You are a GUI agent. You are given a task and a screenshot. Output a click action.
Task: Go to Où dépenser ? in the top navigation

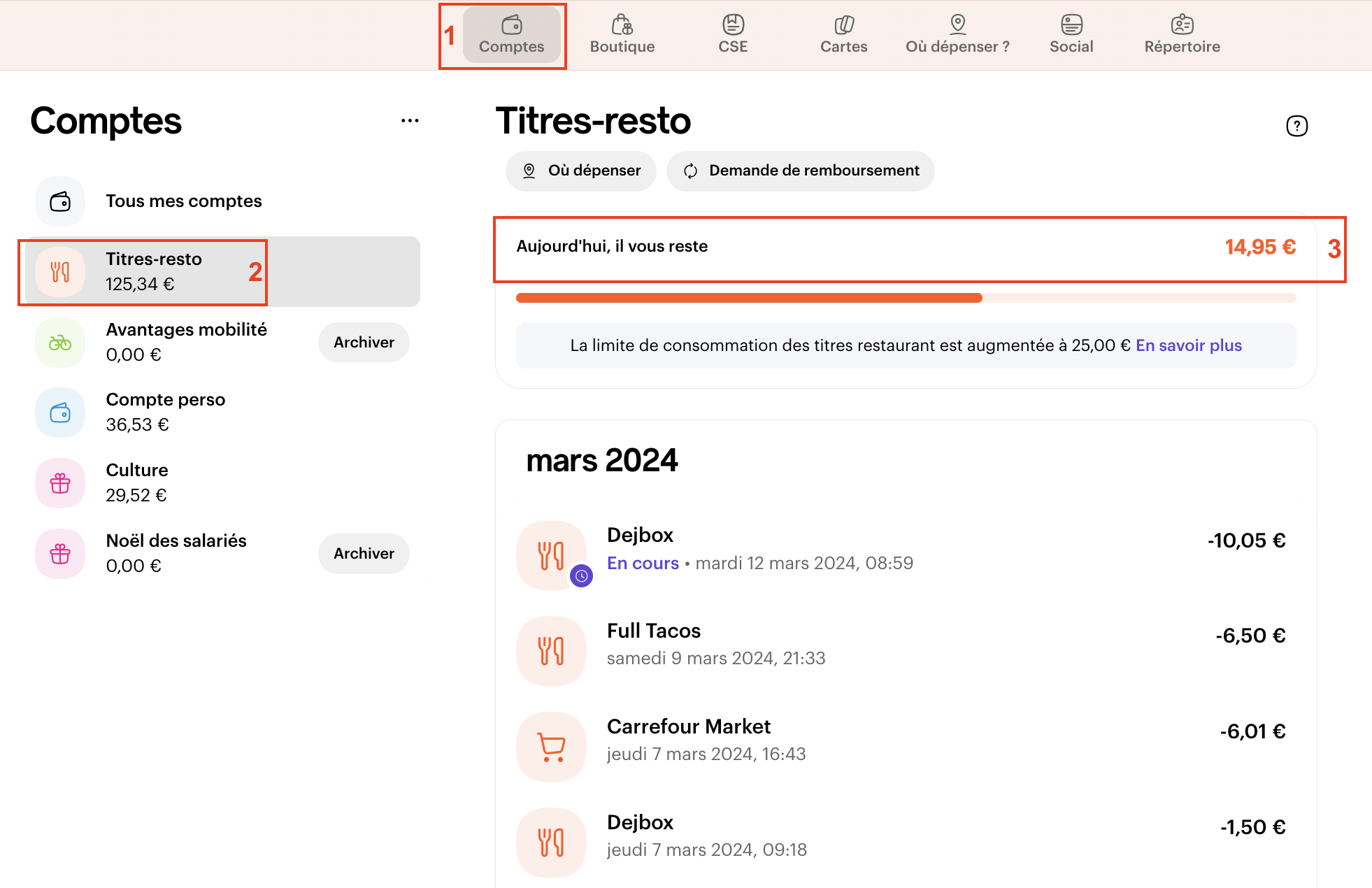tap(957, 34)
